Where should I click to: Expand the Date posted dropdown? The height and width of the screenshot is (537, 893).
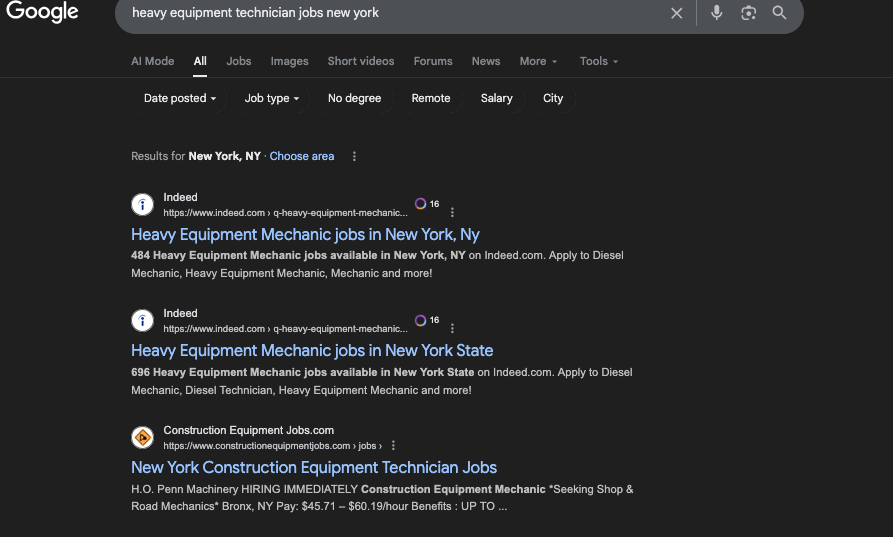pos(180,98)
